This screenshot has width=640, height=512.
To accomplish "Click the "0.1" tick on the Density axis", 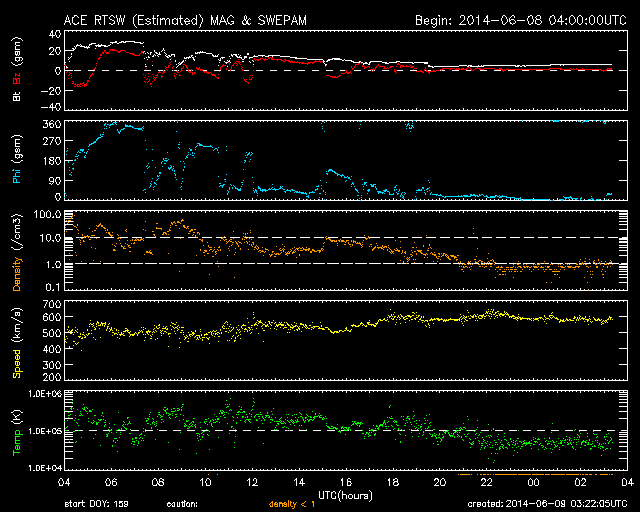I will [53, 287].
